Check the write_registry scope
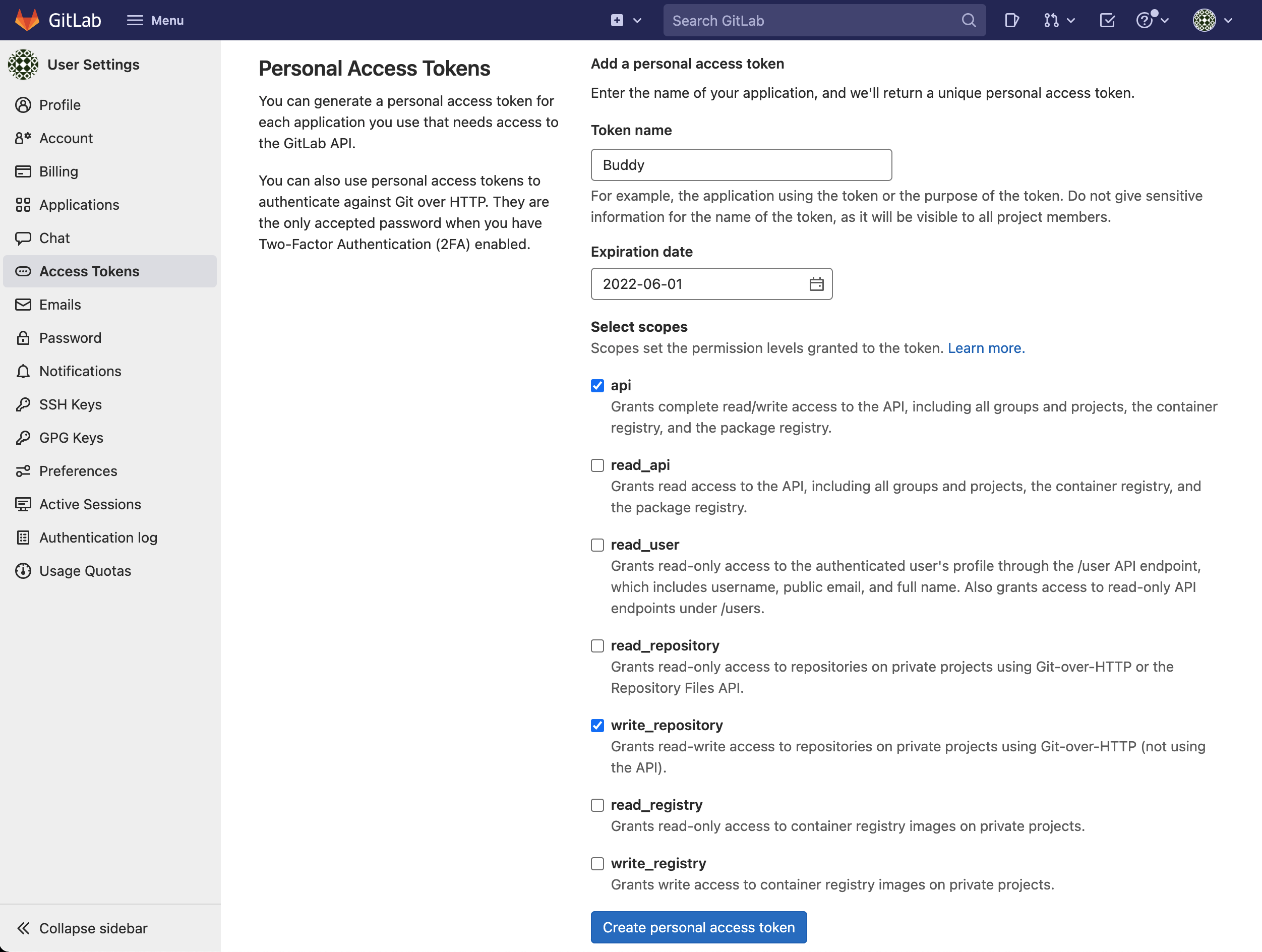The width and height of the screenshot is (1262, 952). [x=597, y=864]
